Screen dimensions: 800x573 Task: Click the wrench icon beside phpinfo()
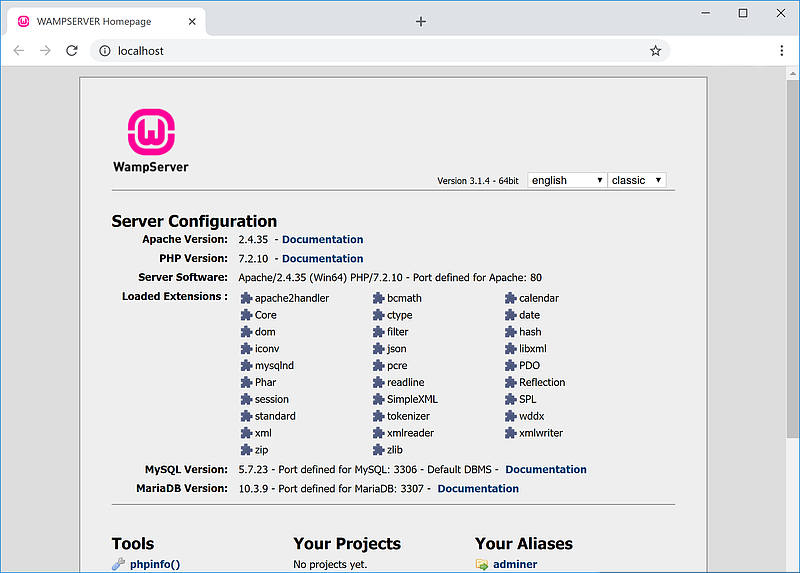pyautogui.click(x=118, y=564)
